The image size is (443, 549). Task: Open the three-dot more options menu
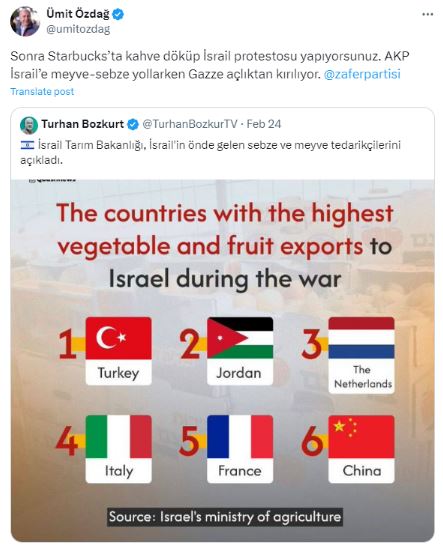click(x=428, y=14)
